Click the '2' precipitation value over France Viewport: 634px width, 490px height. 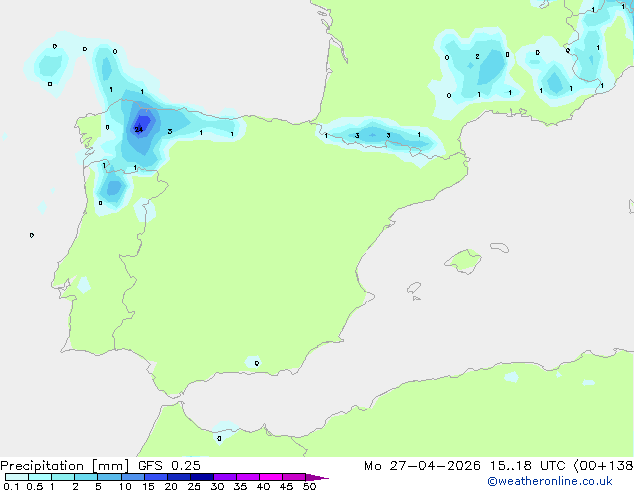coord(478,57)
